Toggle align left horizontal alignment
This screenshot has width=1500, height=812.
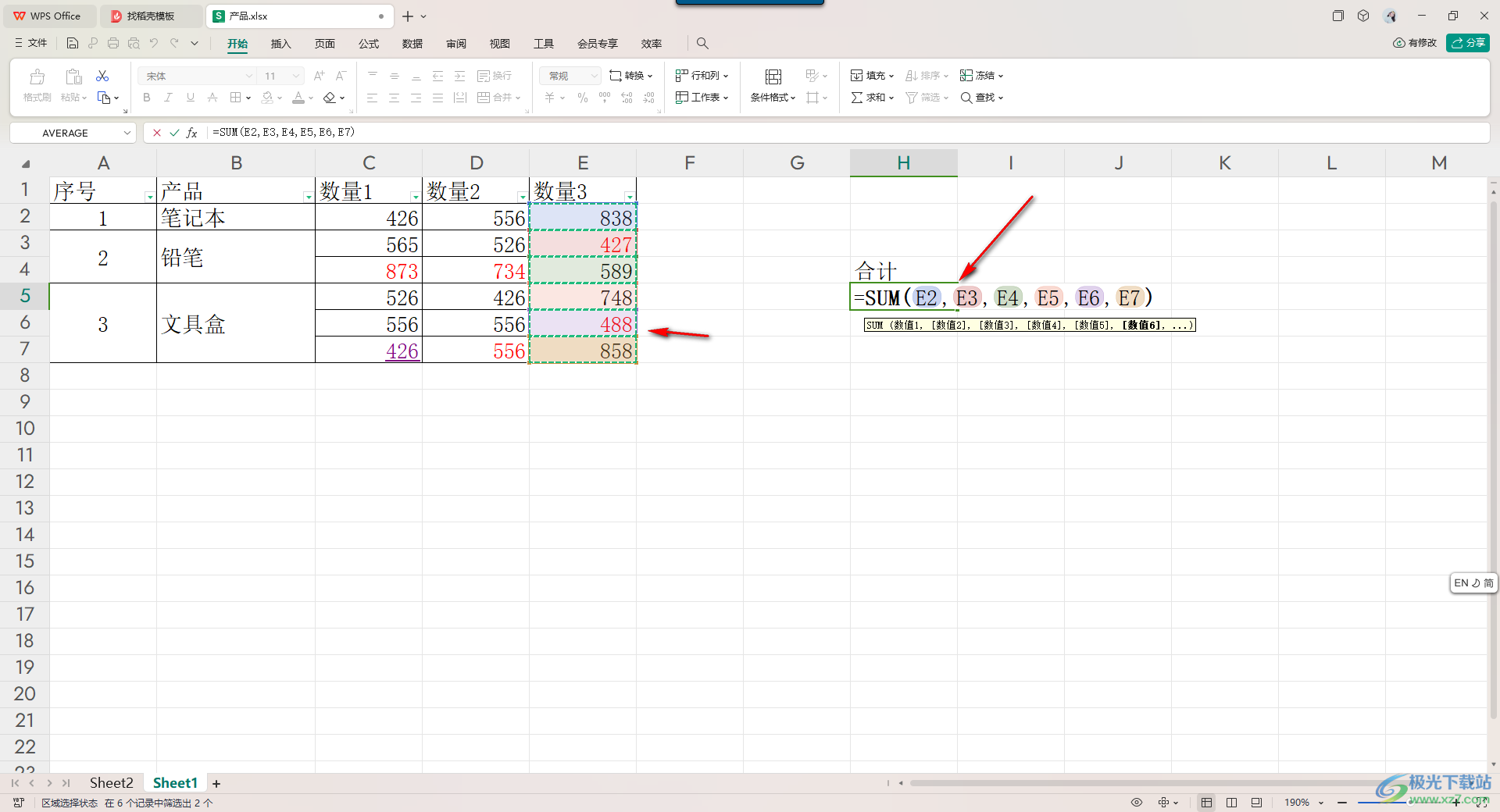[x=373, y=98]
